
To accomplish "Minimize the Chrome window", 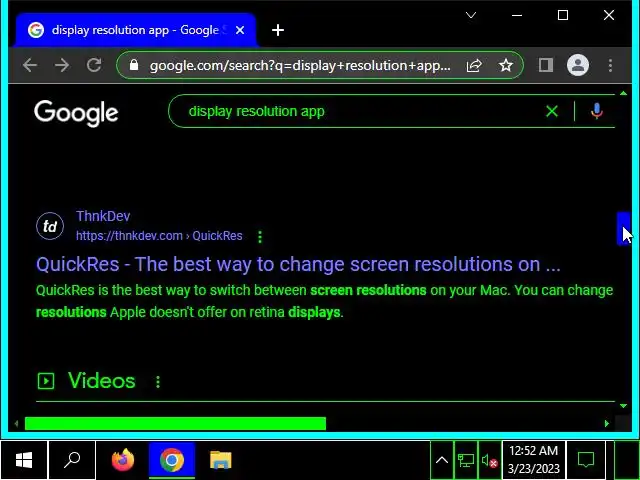I will (x=517, y=16).
